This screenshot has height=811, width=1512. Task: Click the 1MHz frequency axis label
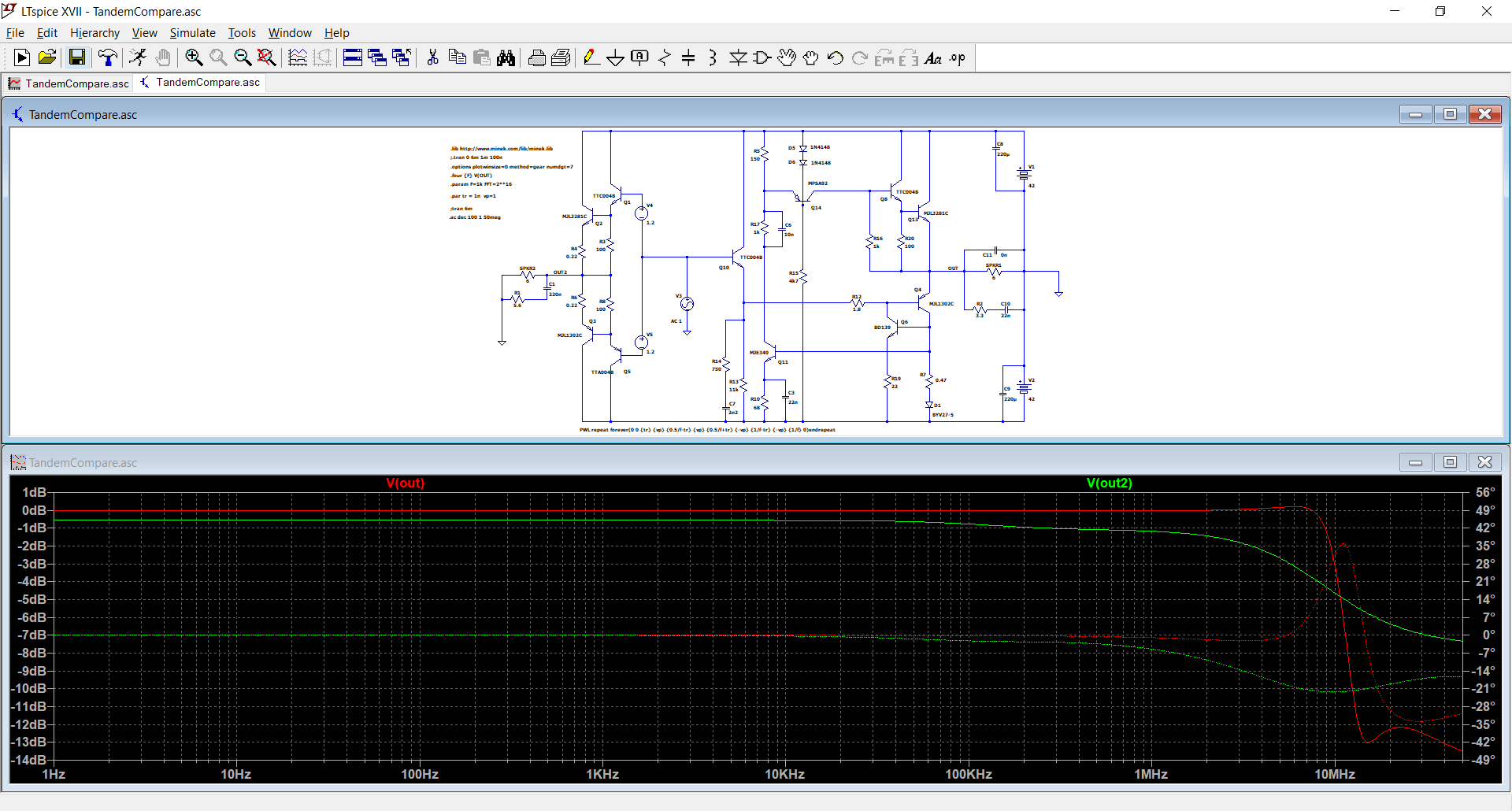(x=1151, y=774)
